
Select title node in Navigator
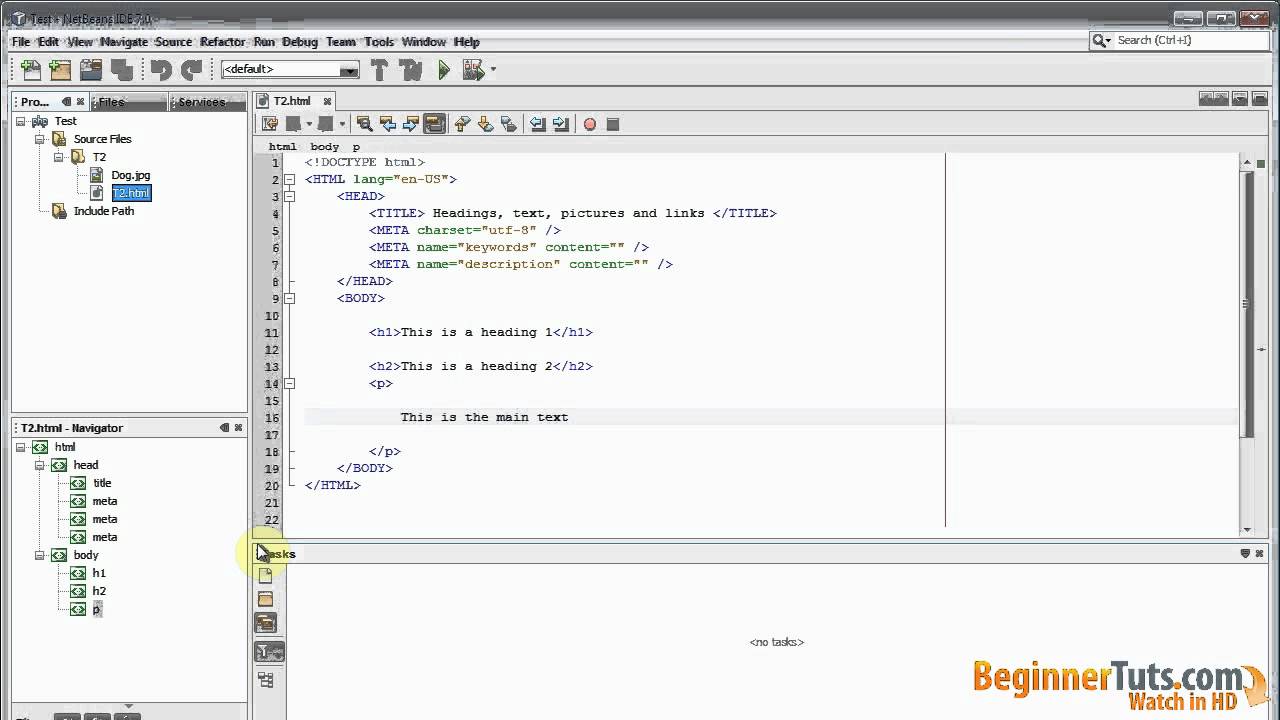coord(102,483)
